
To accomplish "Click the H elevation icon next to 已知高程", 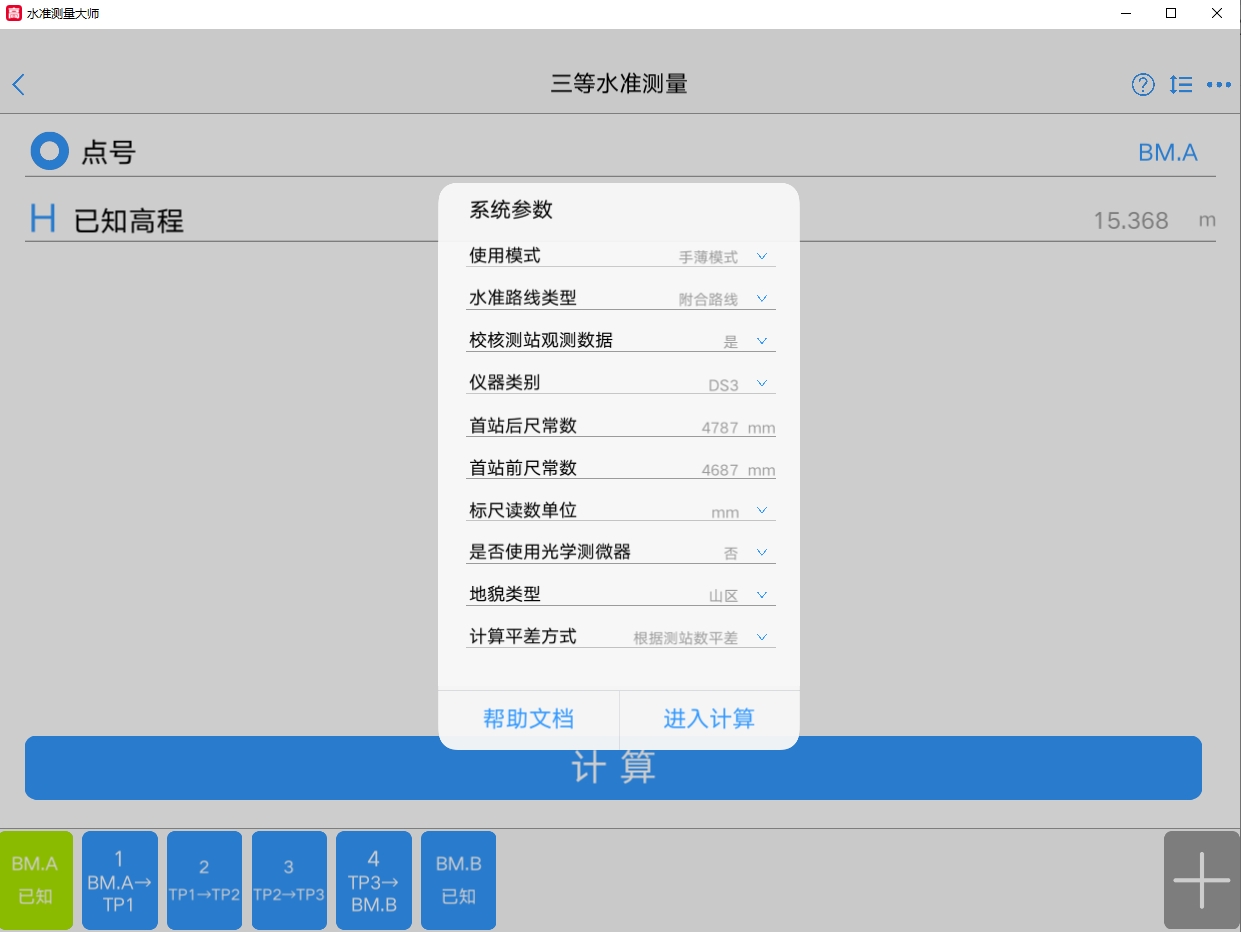I will [x=43, y=219].
